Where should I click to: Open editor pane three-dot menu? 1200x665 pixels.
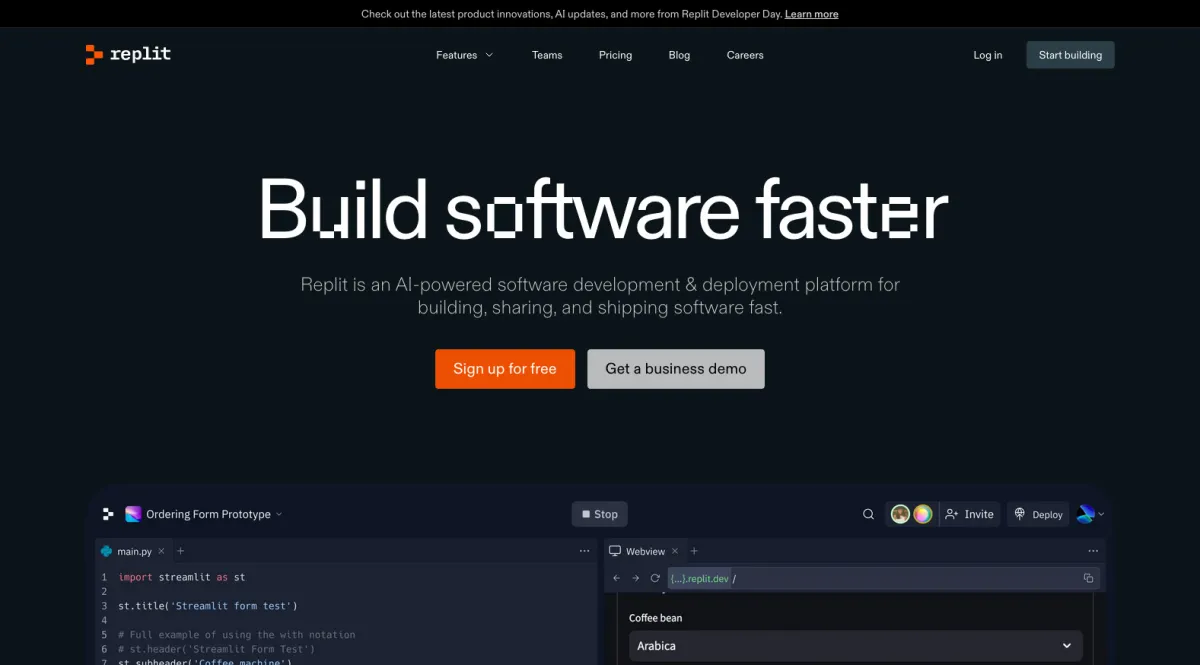[x=585, y=551]
